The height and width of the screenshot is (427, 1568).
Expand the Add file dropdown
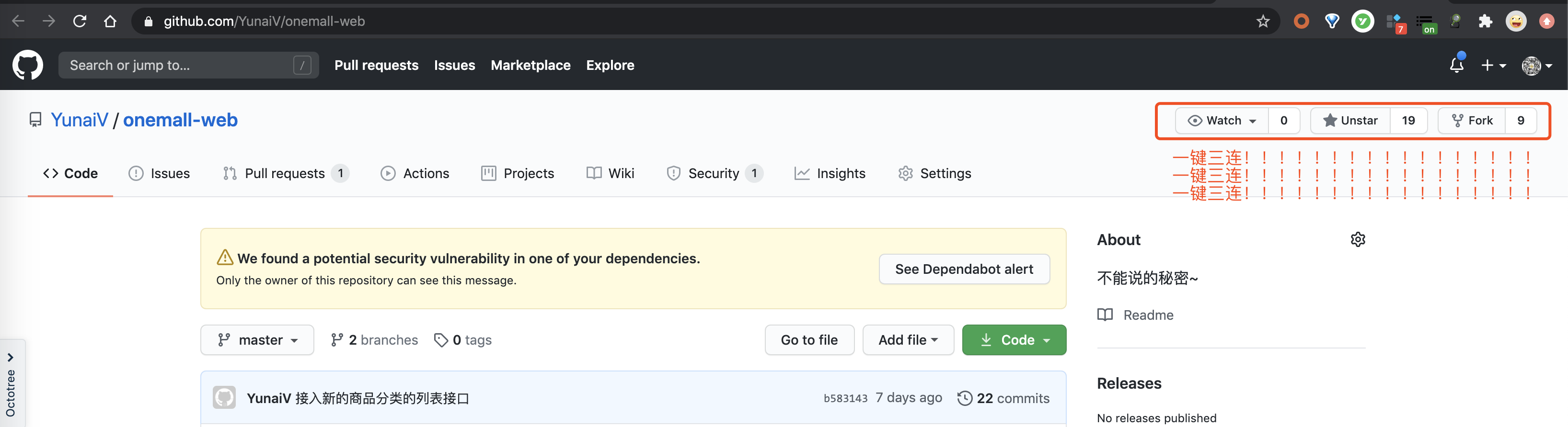[x=908, y=340]
